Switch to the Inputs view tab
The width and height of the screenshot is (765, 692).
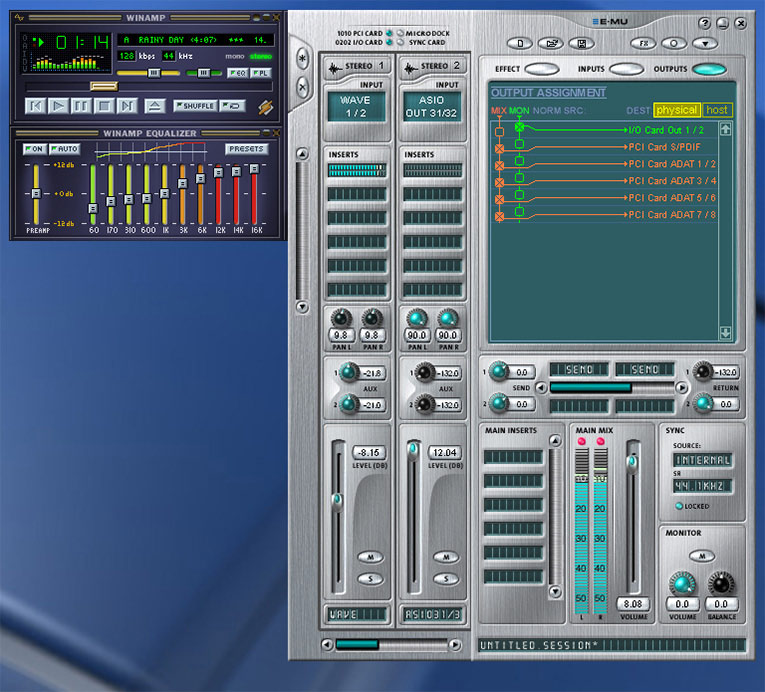626,69
